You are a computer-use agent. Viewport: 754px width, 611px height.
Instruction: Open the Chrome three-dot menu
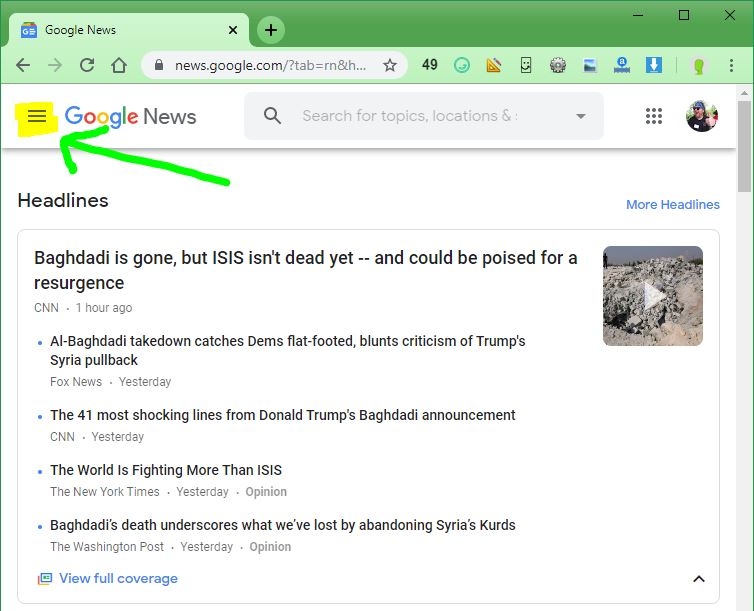tap(731, 65)
